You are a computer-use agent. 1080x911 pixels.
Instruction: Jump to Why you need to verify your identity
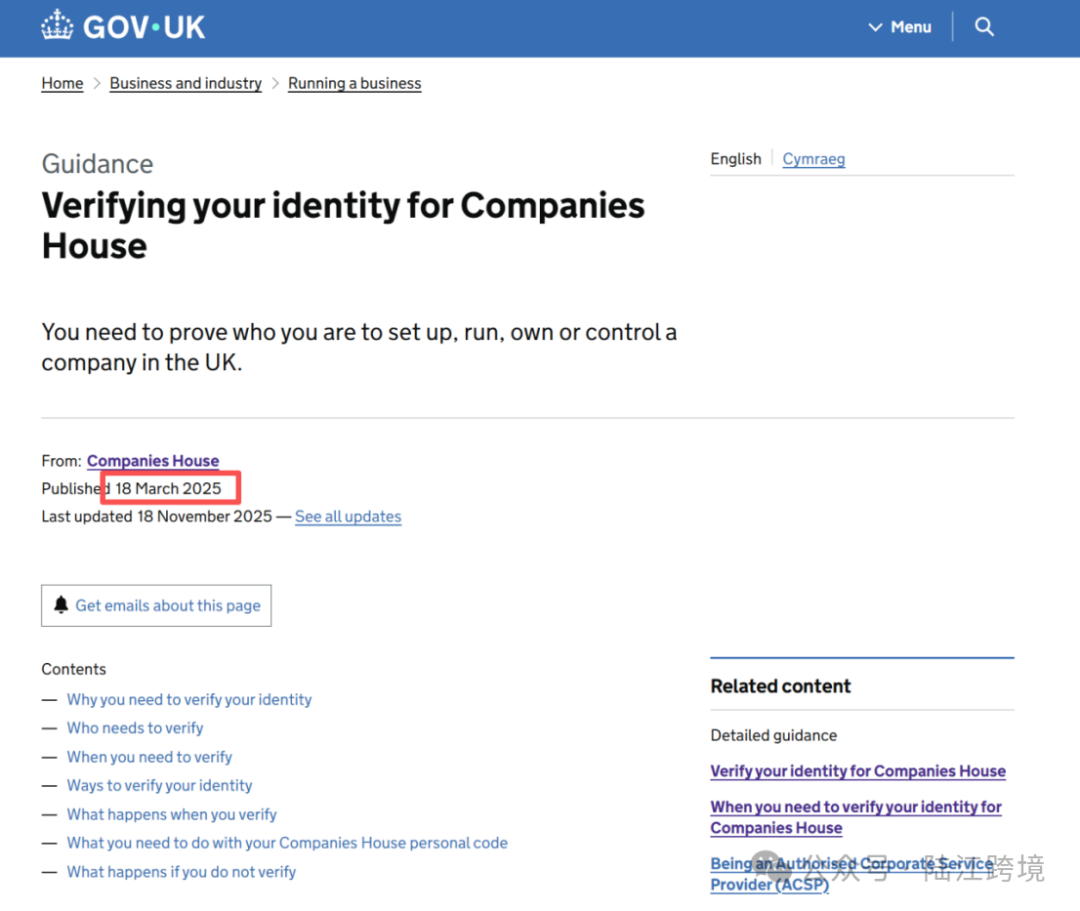point(189,699)
